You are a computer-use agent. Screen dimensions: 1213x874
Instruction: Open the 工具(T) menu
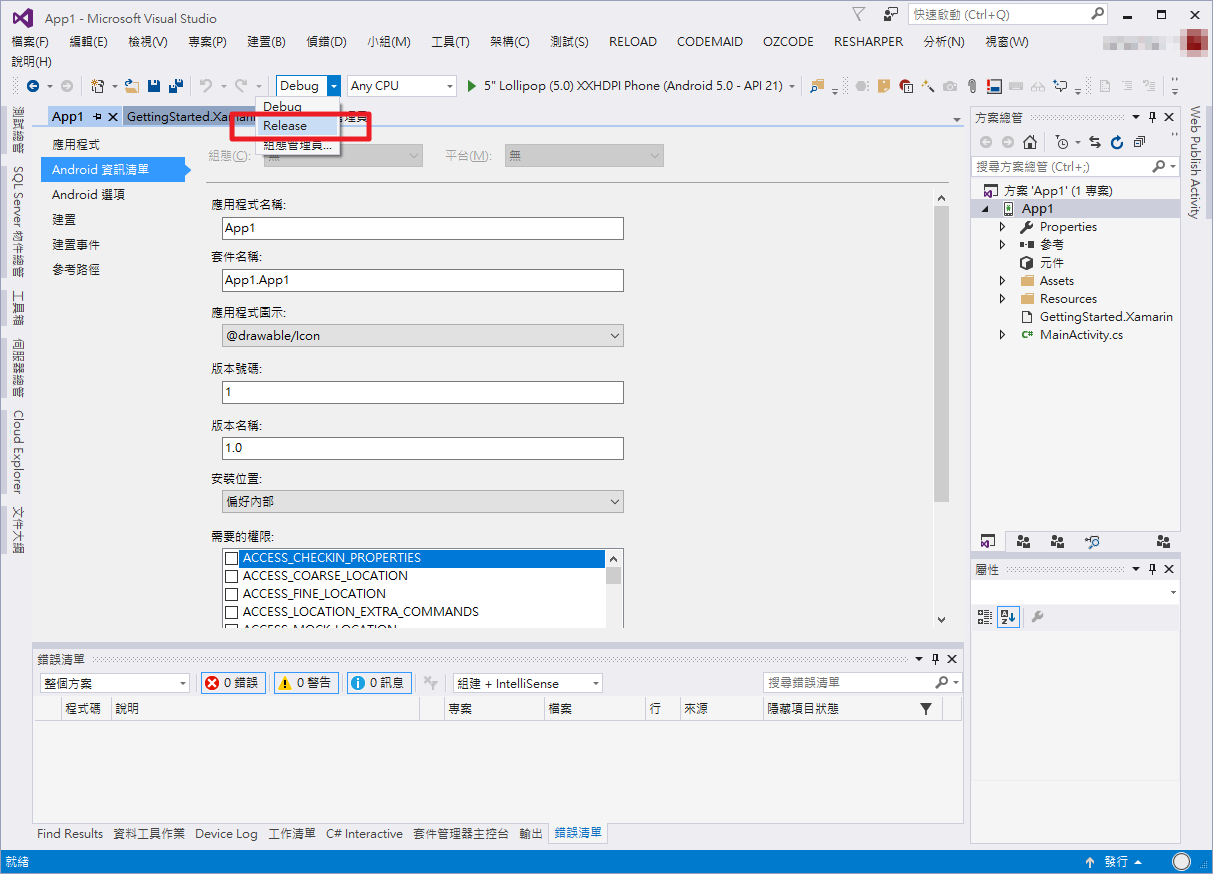point(450,41)
